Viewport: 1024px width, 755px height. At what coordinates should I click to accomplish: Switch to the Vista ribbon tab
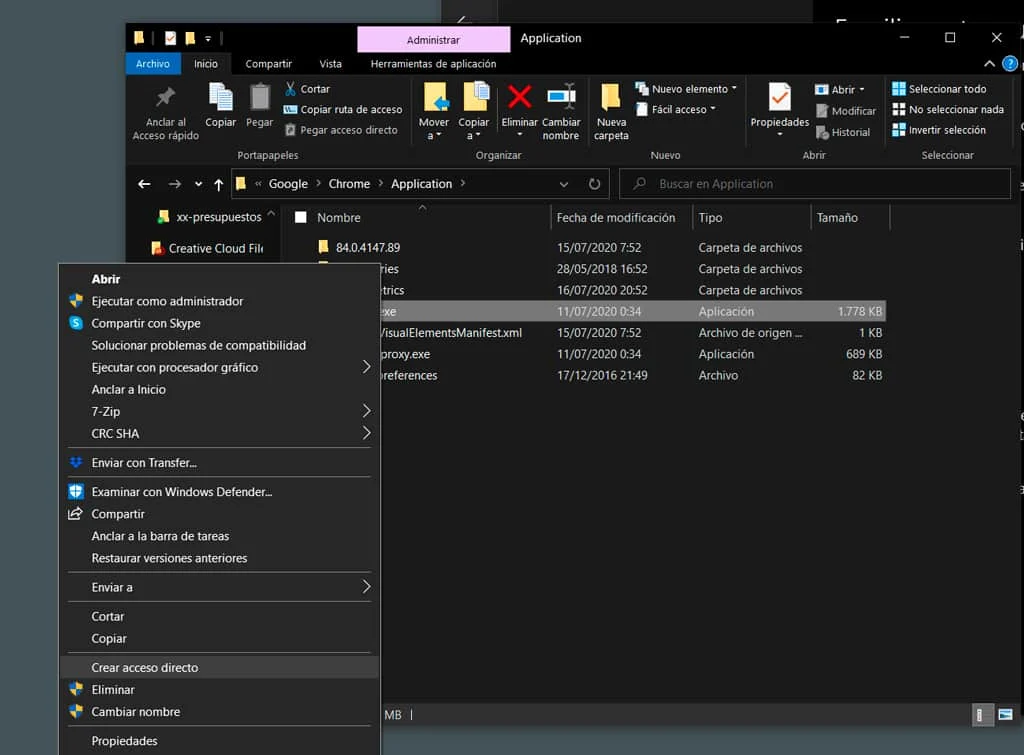330,63
